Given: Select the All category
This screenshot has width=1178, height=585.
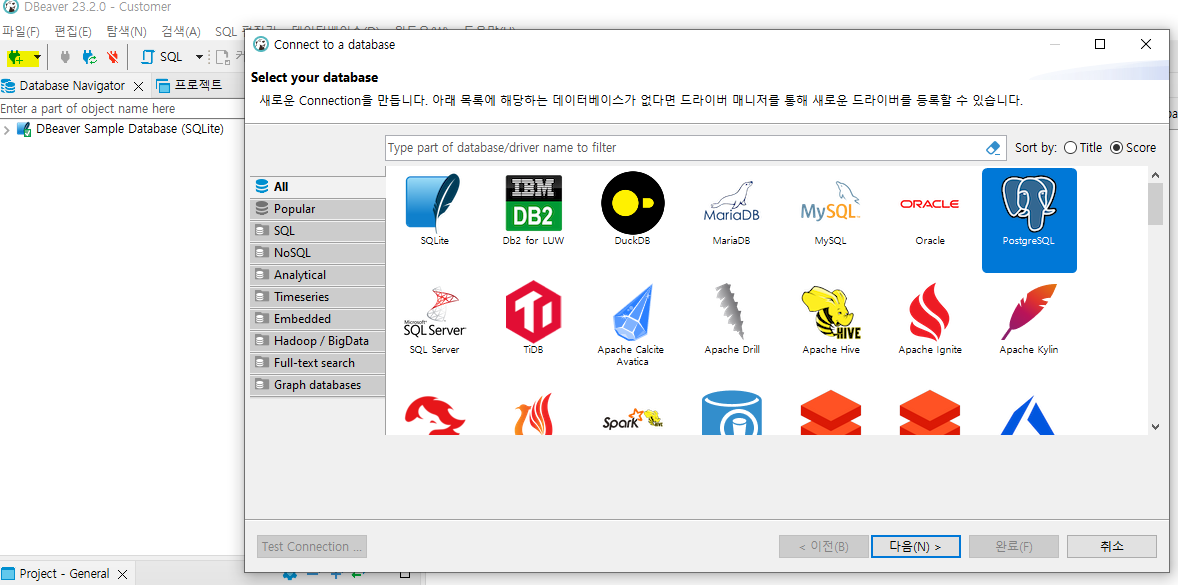Looking at the screenshot, I should coord(317,187).
